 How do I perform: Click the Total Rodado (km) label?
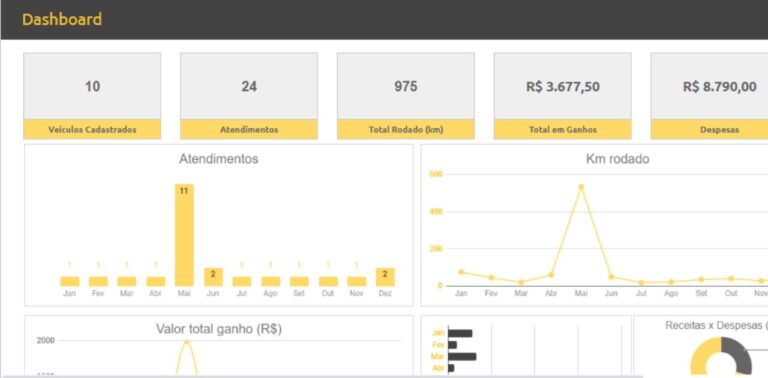click(406, 130)
